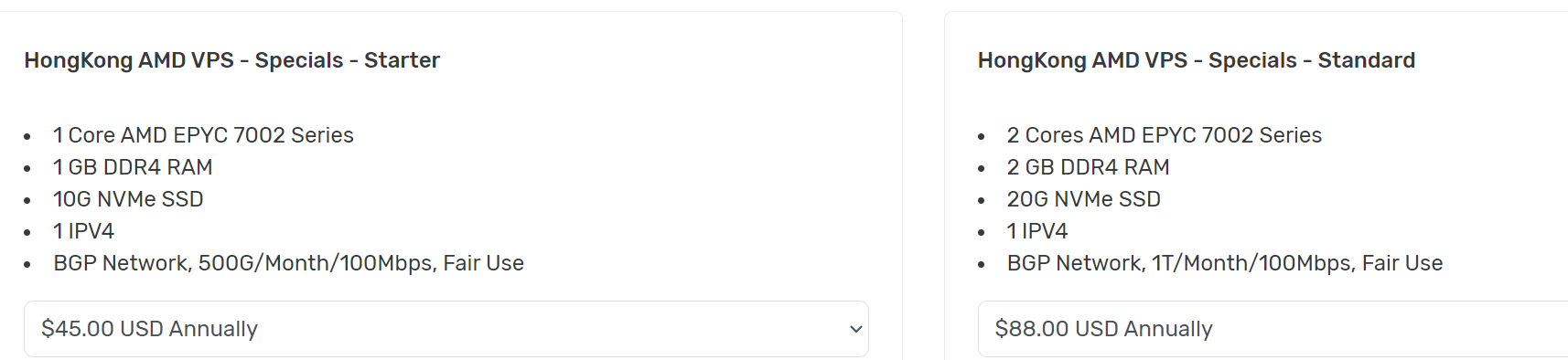Click the 1 Core AMD EPYC 7002 Series line

pos(203,135)
